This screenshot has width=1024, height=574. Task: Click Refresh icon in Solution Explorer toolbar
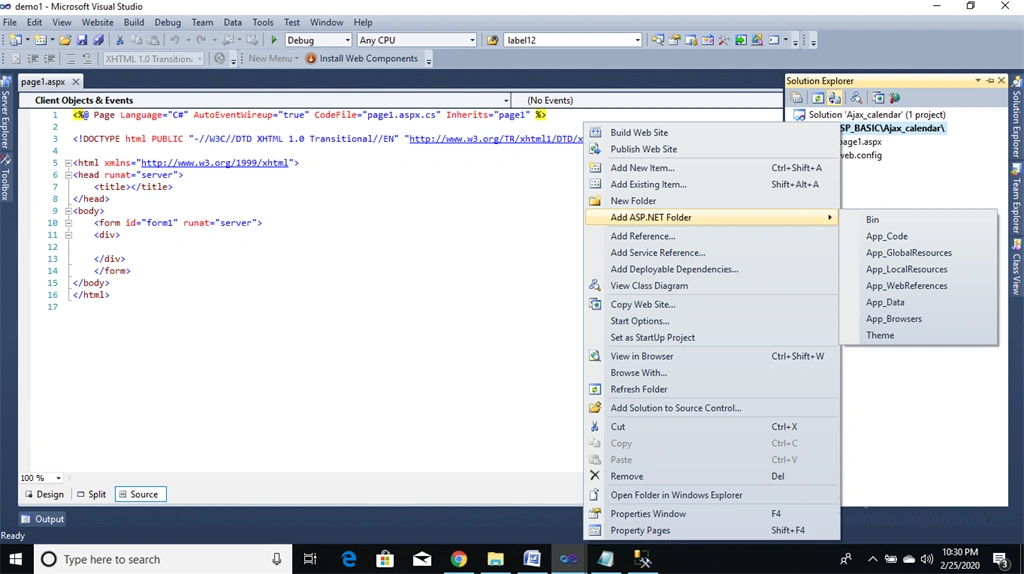pos(818,98)
